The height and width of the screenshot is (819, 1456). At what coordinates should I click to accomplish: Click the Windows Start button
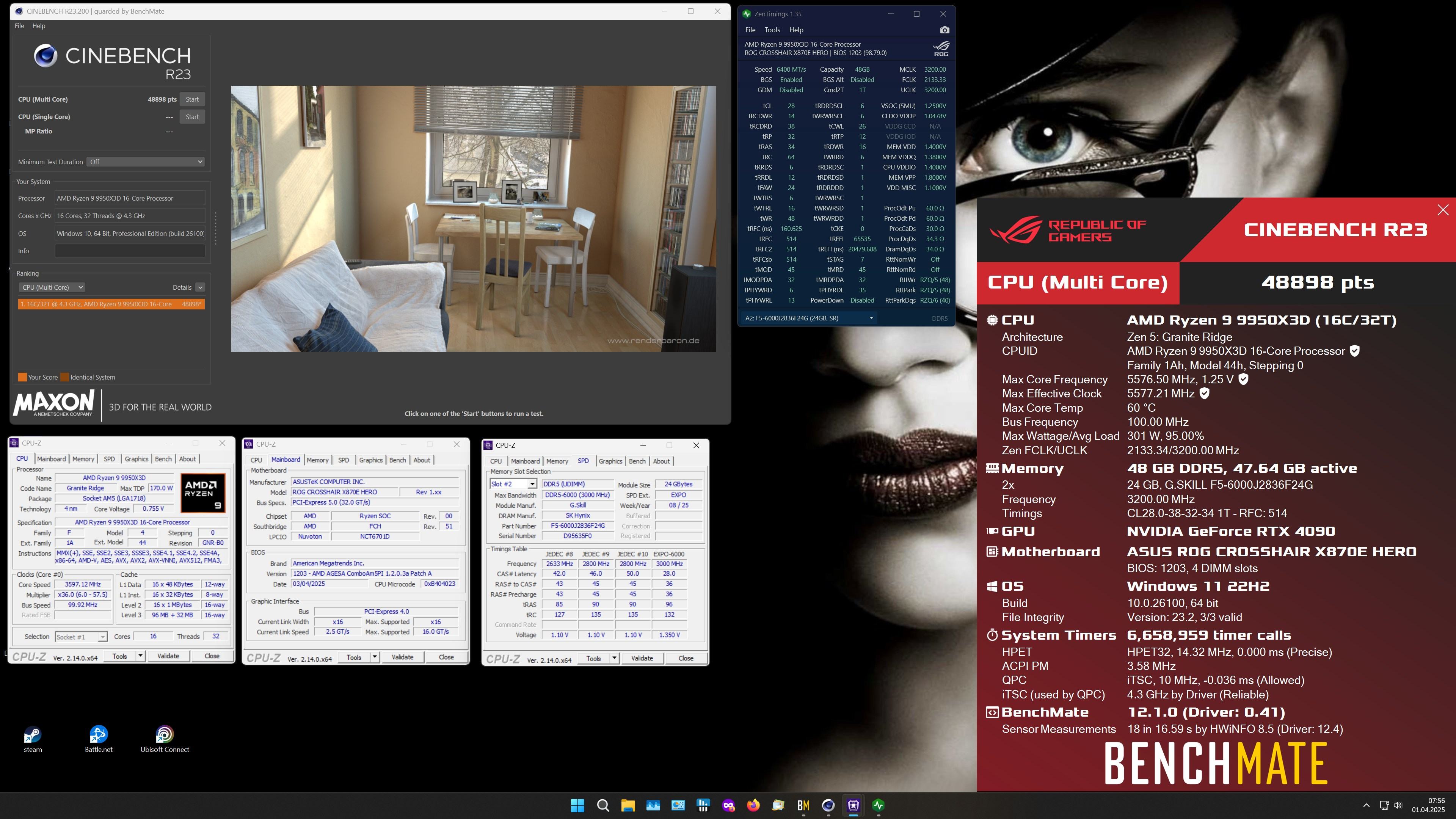pos(577,805)
